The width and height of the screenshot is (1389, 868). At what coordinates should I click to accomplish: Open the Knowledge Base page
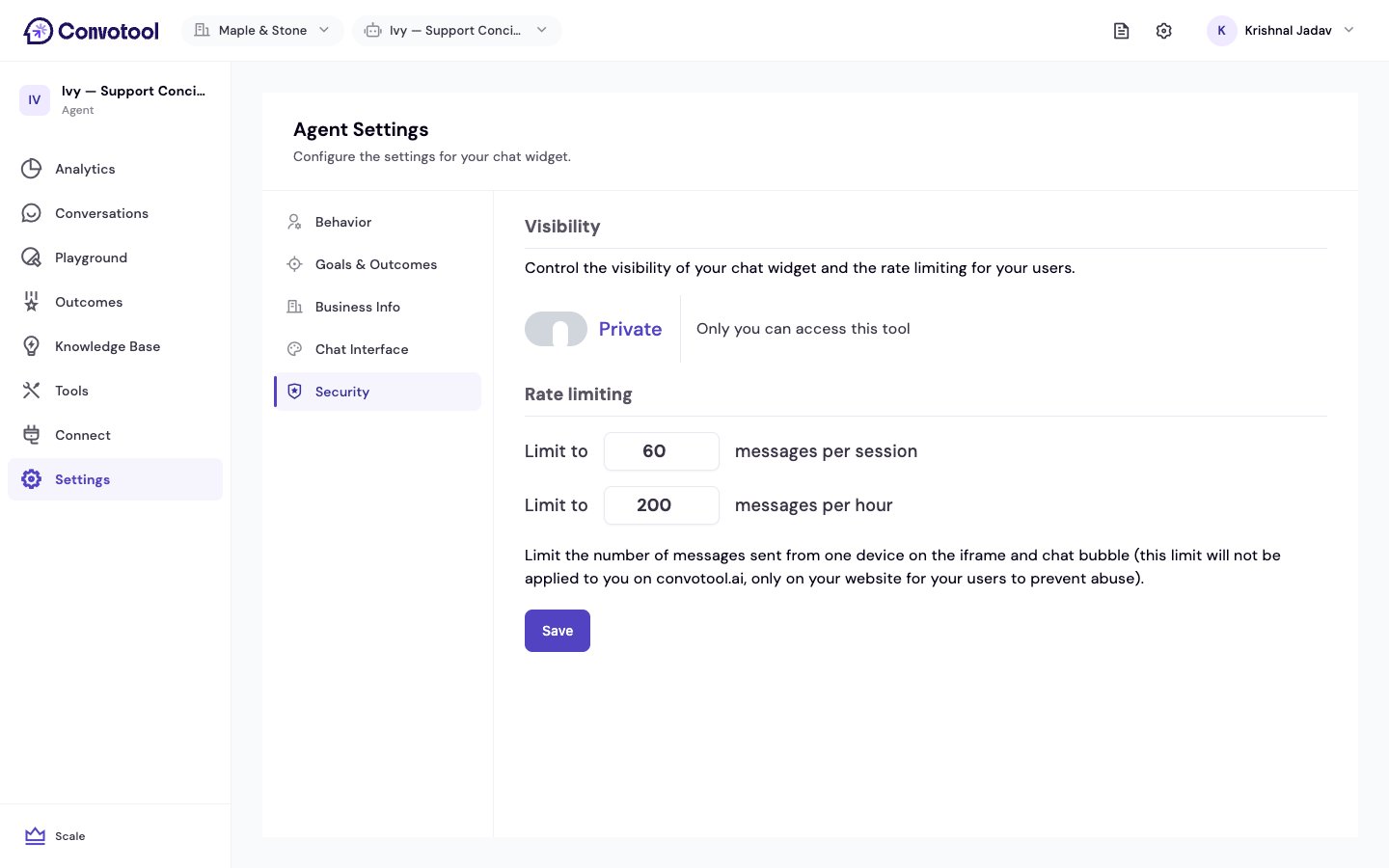[116, 346]
